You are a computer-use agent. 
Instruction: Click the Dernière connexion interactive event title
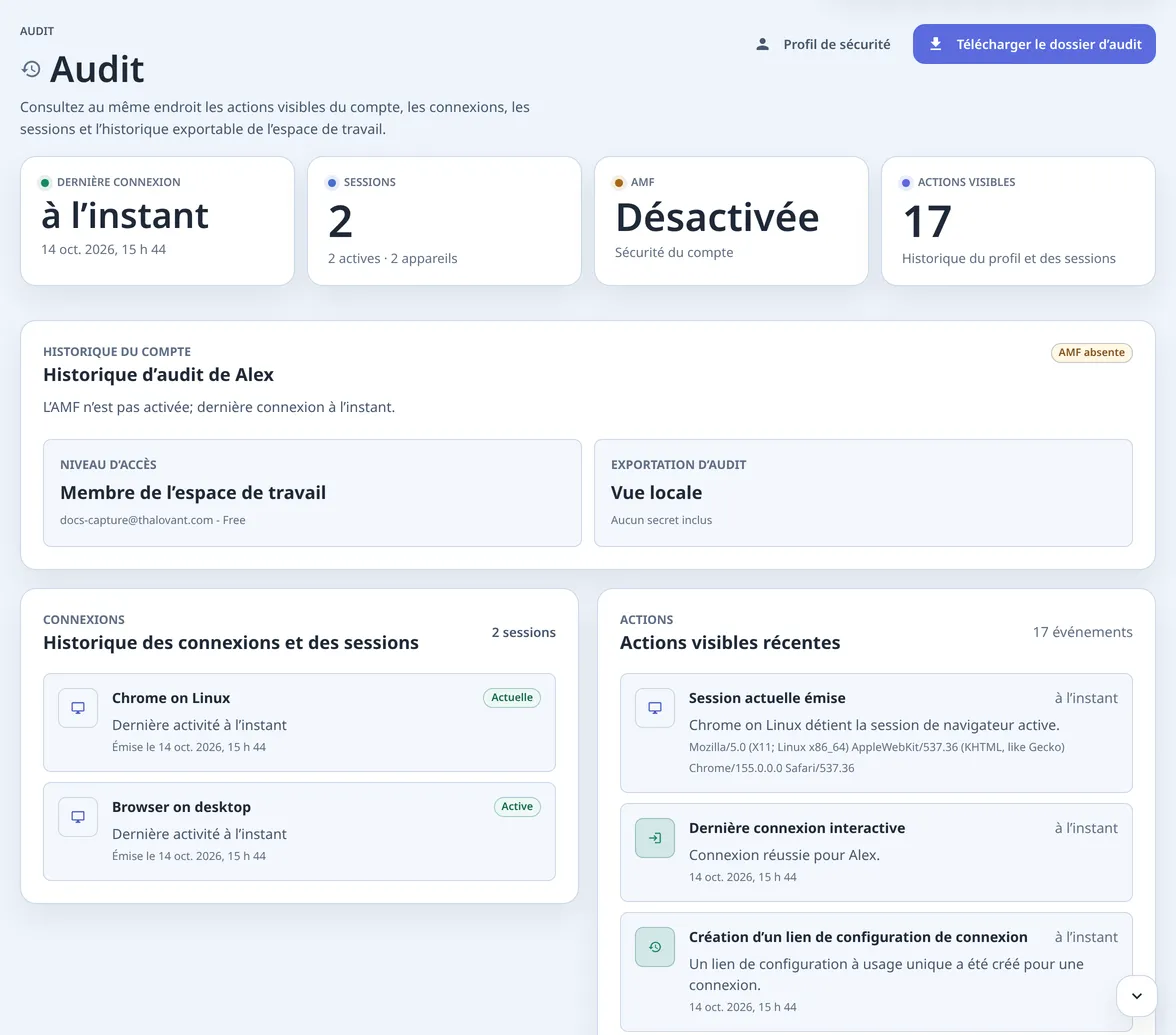[x=796, y=828]
